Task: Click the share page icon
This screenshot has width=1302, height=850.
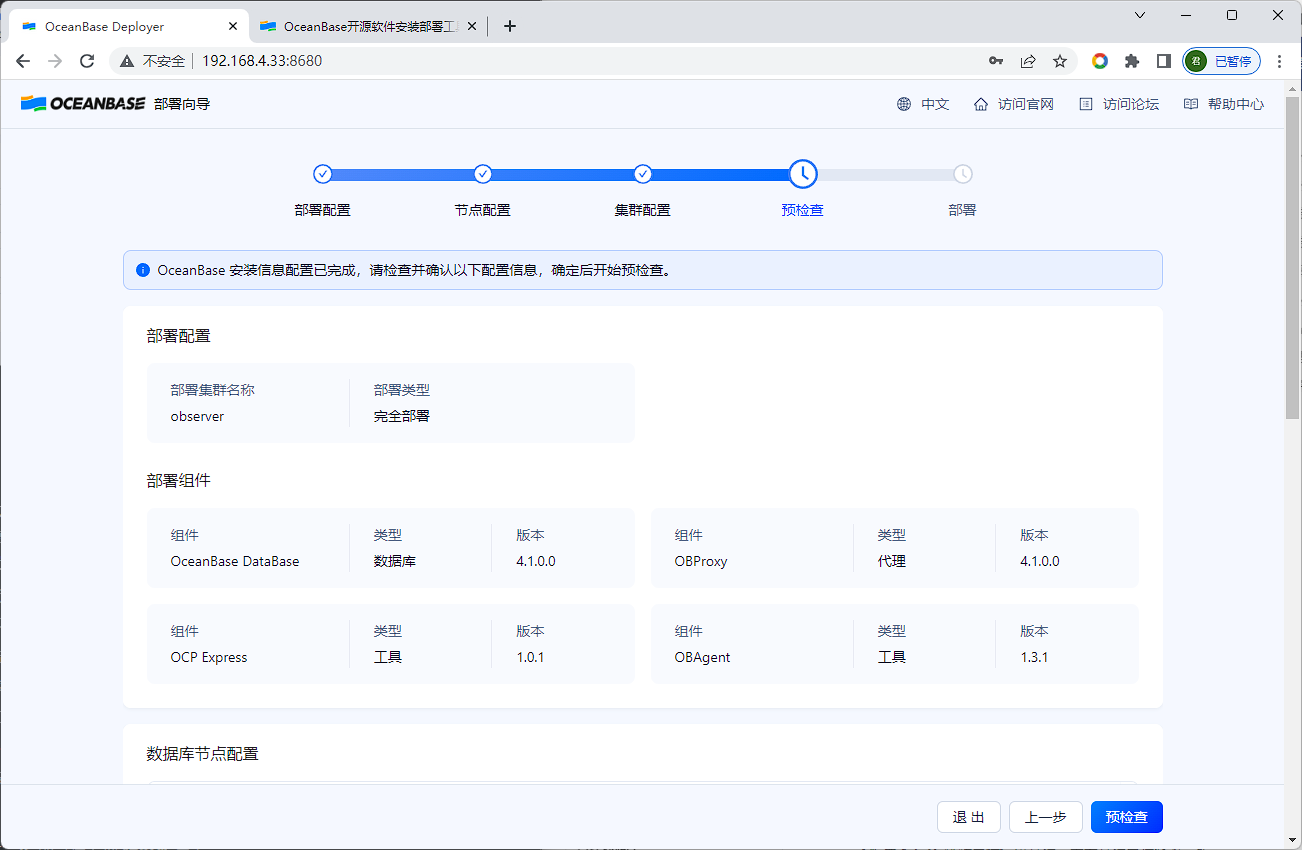Action: (x=1028, y=61)
